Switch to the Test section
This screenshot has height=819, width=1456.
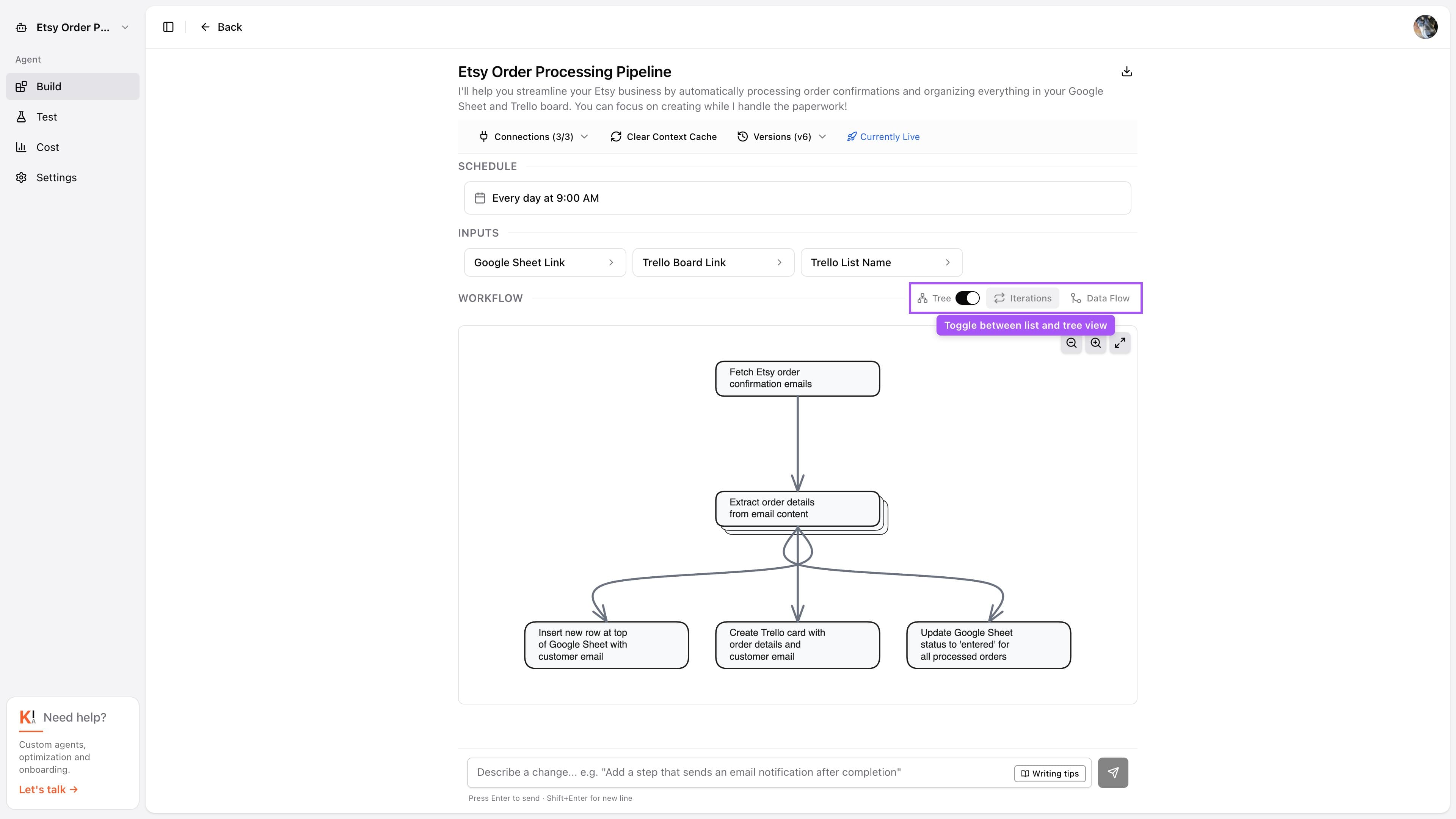tap(47, 116)
